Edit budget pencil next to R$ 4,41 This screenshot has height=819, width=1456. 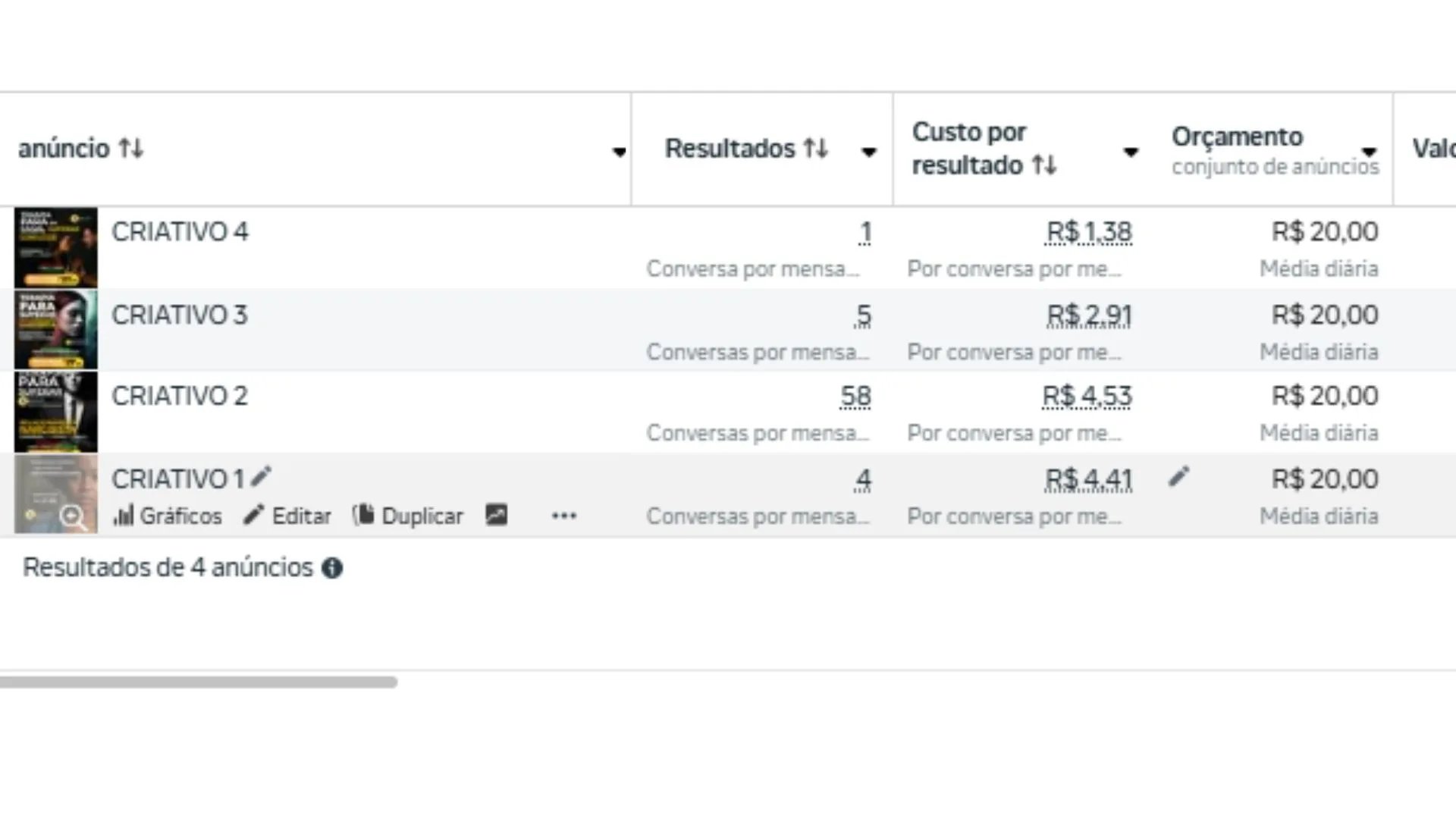[1178, 477]
